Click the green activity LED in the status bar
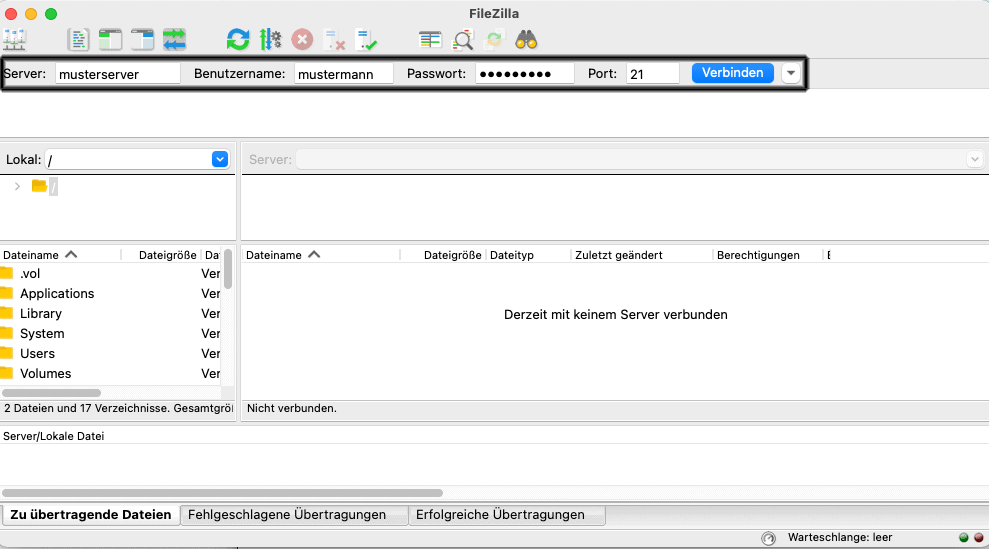The height and width of the screenshot is (549, 989). click(x=963, y=538)
